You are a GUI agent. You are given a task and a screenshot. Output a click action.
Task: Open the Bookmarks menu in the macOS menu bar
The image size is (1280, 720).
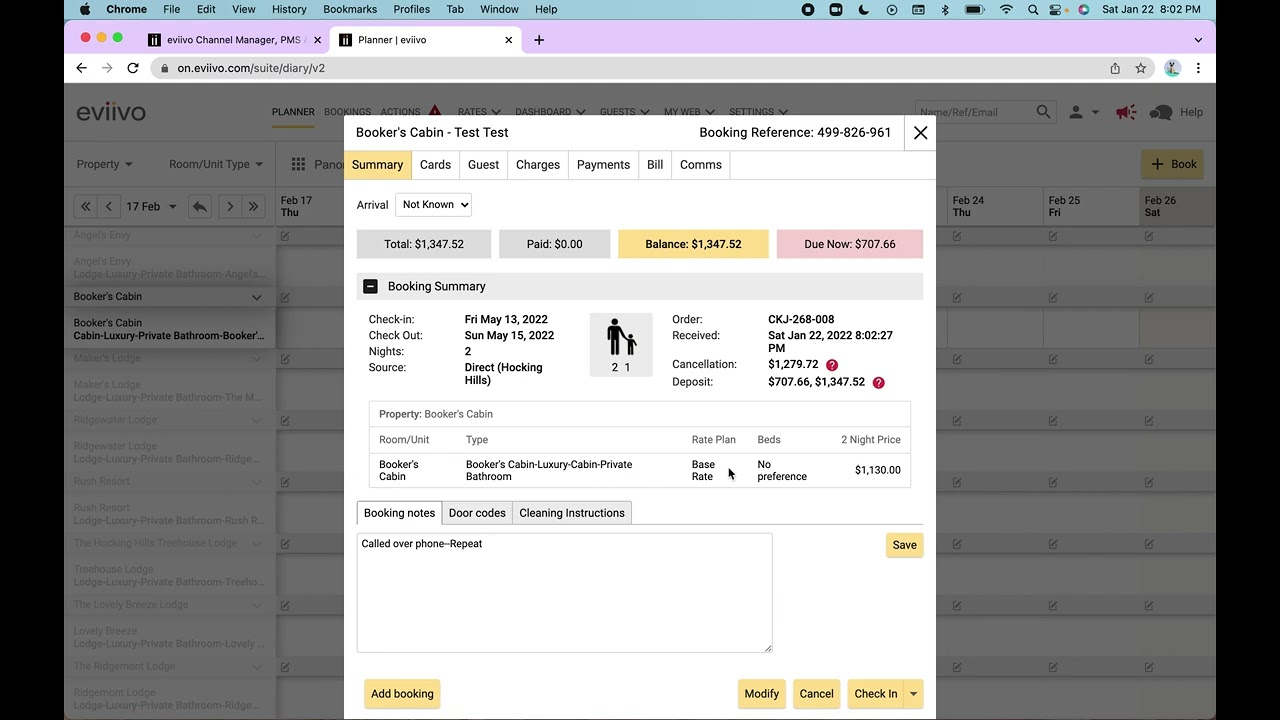coord(350,9)
